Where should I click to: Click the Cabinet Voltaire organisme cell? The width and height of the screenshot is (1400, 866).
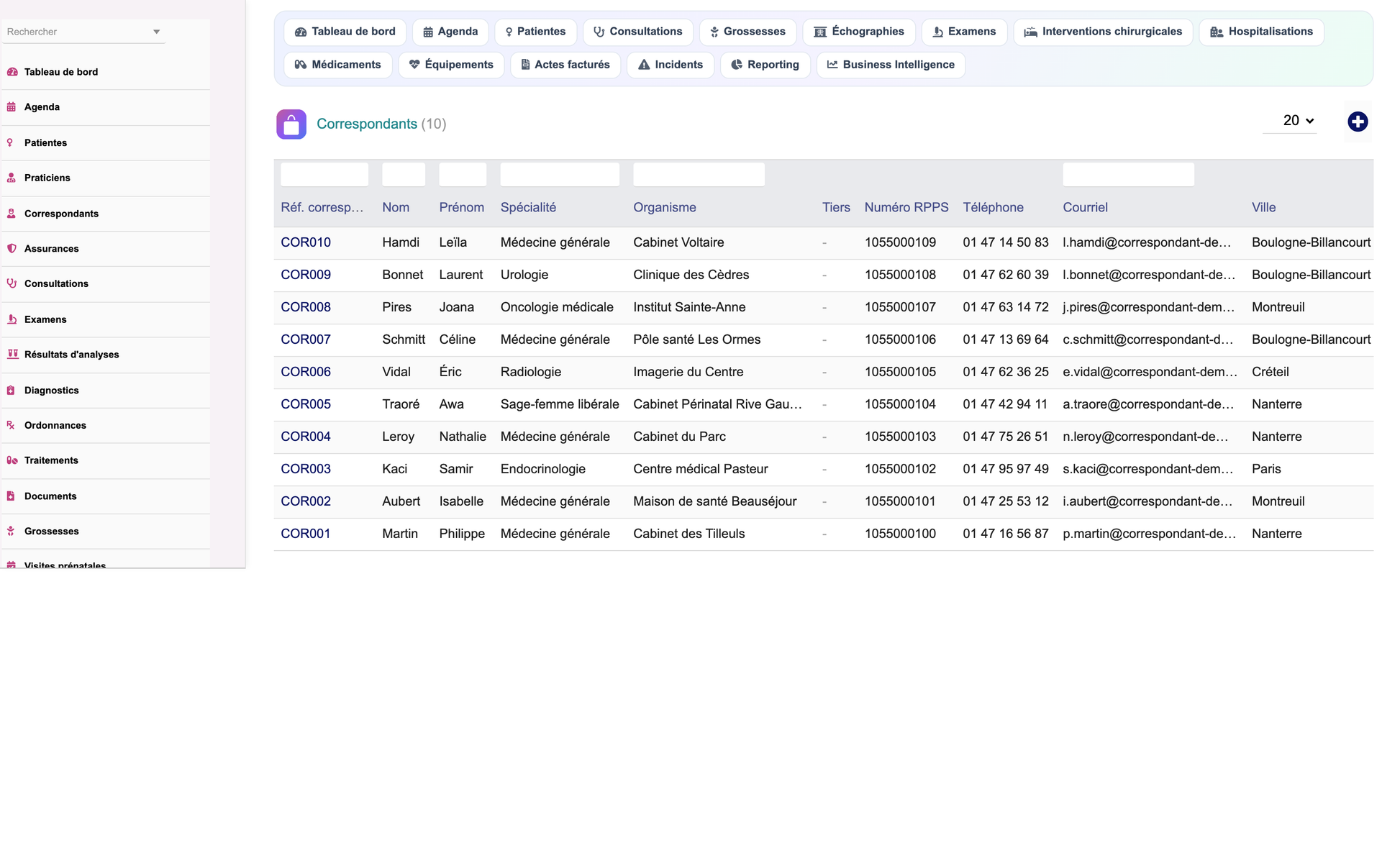pos(678,242)
